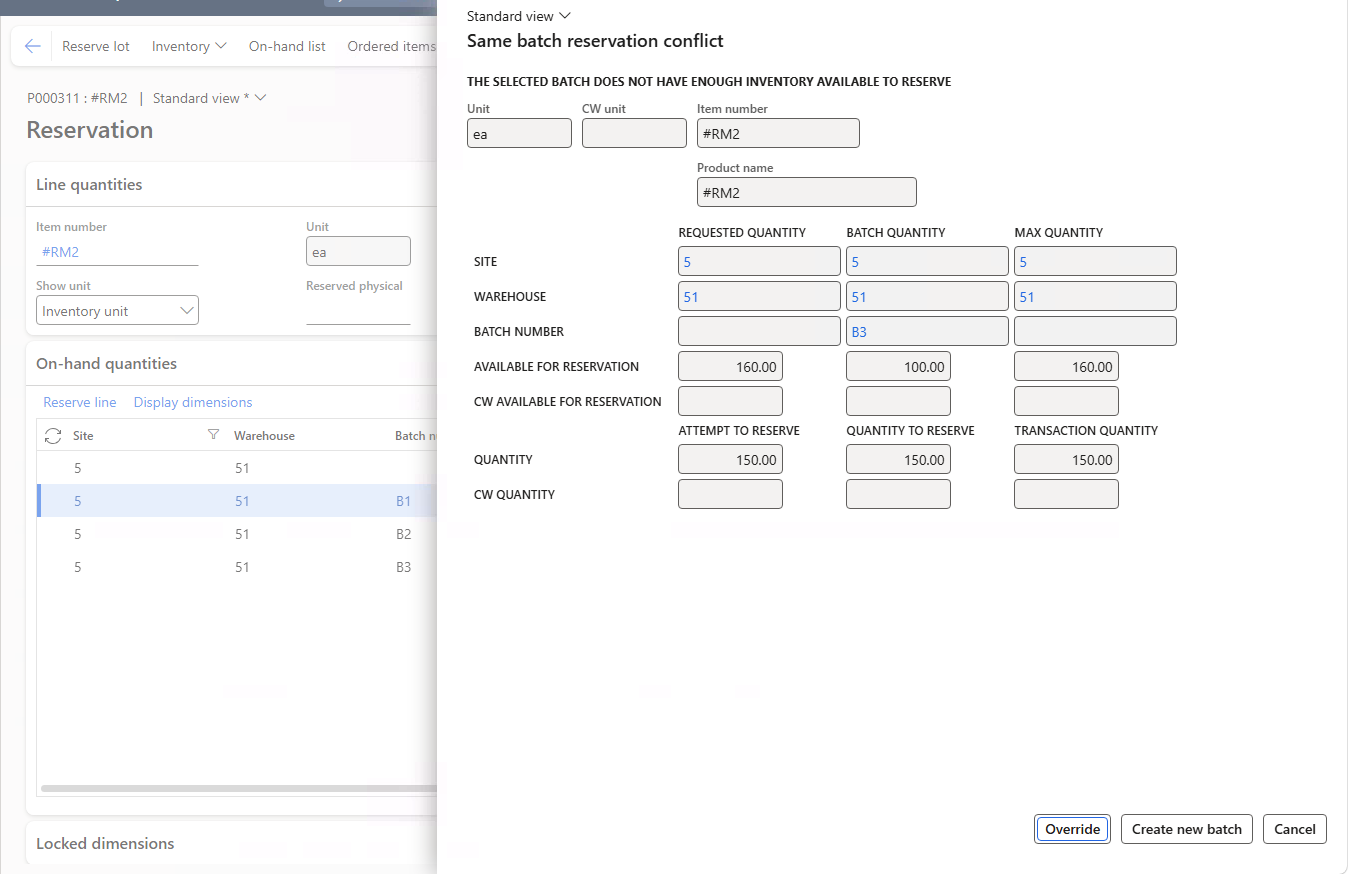The width and height of the screenshot is (1349, 874).
Task: Open the On-hand list menu item
Action: tap(287, 46)
